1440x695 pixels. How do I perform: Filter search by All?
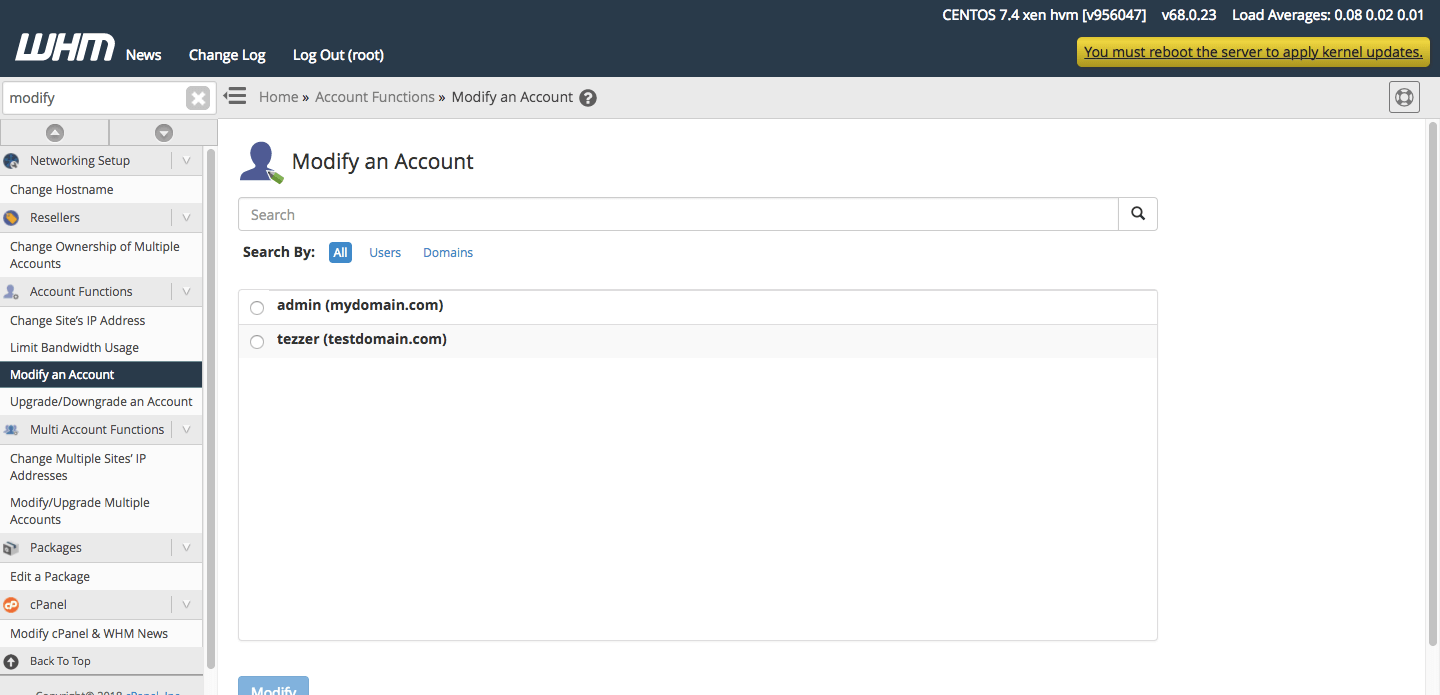pyautogui.click(x=340, y=253)
